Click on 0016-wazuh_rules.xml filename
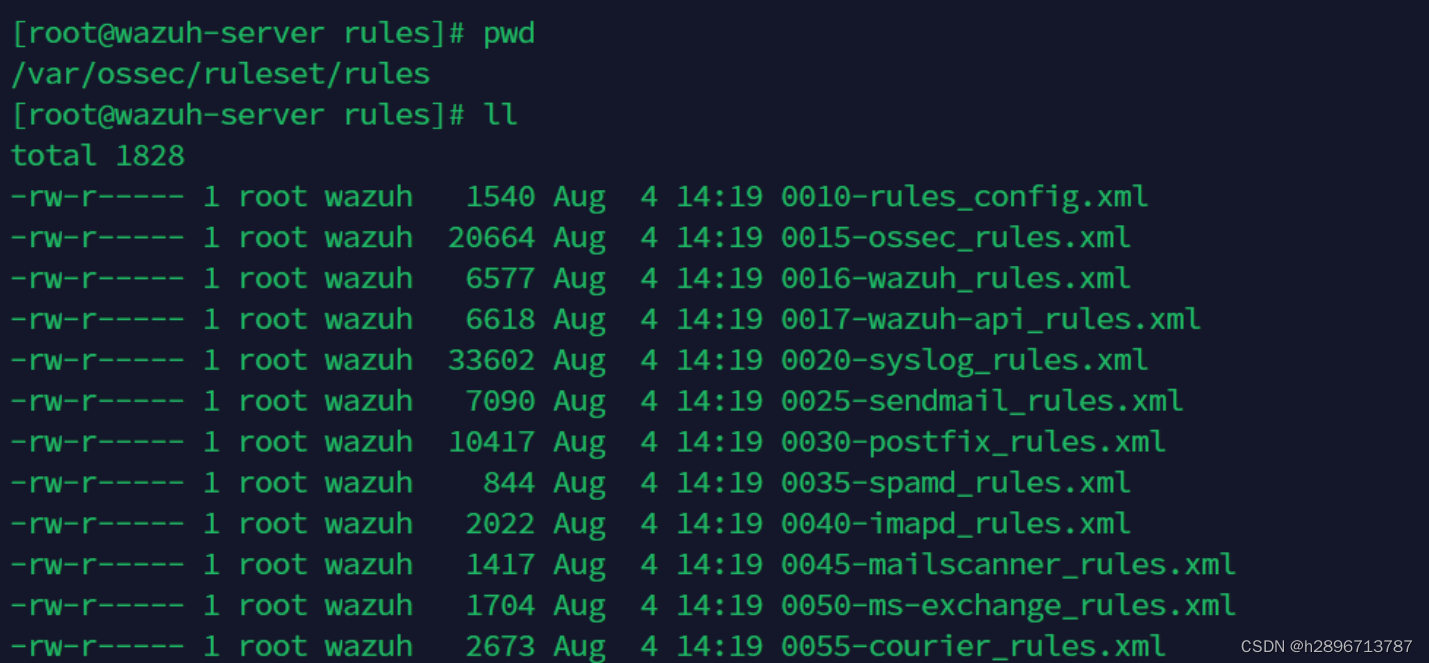 pyautogui.click(x=955, y=279)
